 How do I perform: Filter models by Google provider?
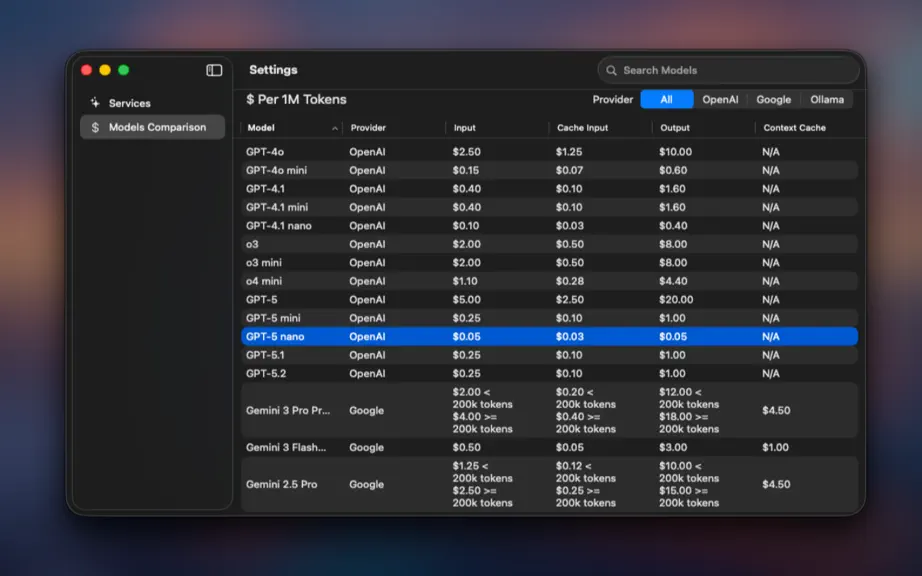[773, 99]
